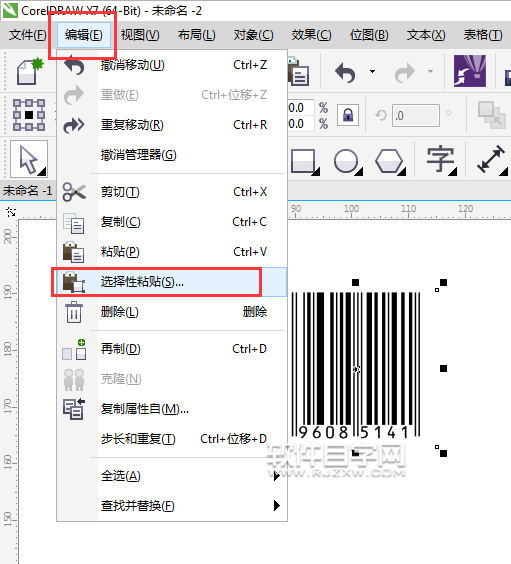Click the rotation angle input field
Image resolution: width=511 pixels, height=564 pixels.
416,115
